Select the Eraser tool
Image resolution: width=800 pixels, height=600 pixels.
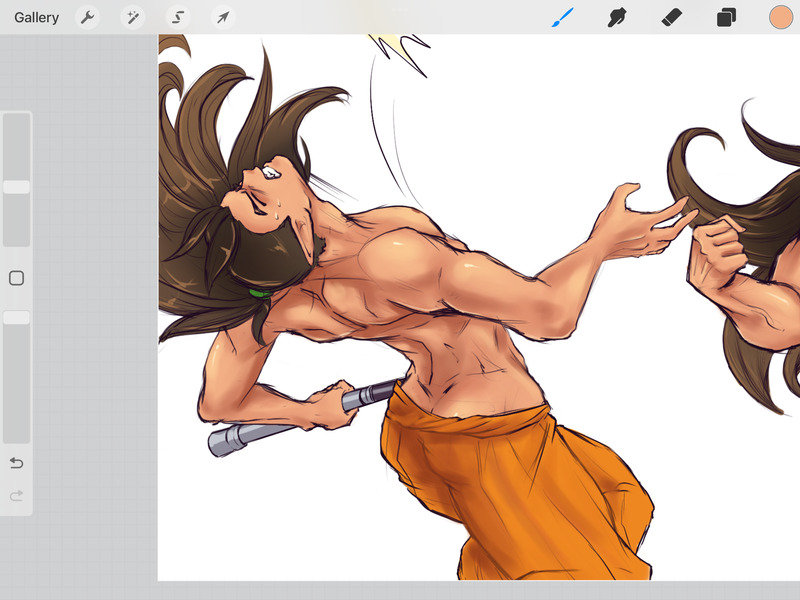tap(671, 17)
